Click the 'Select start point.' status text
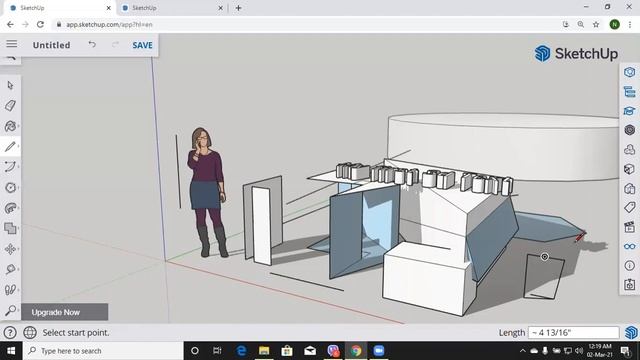Screen dimensions: 640x360 76,333
